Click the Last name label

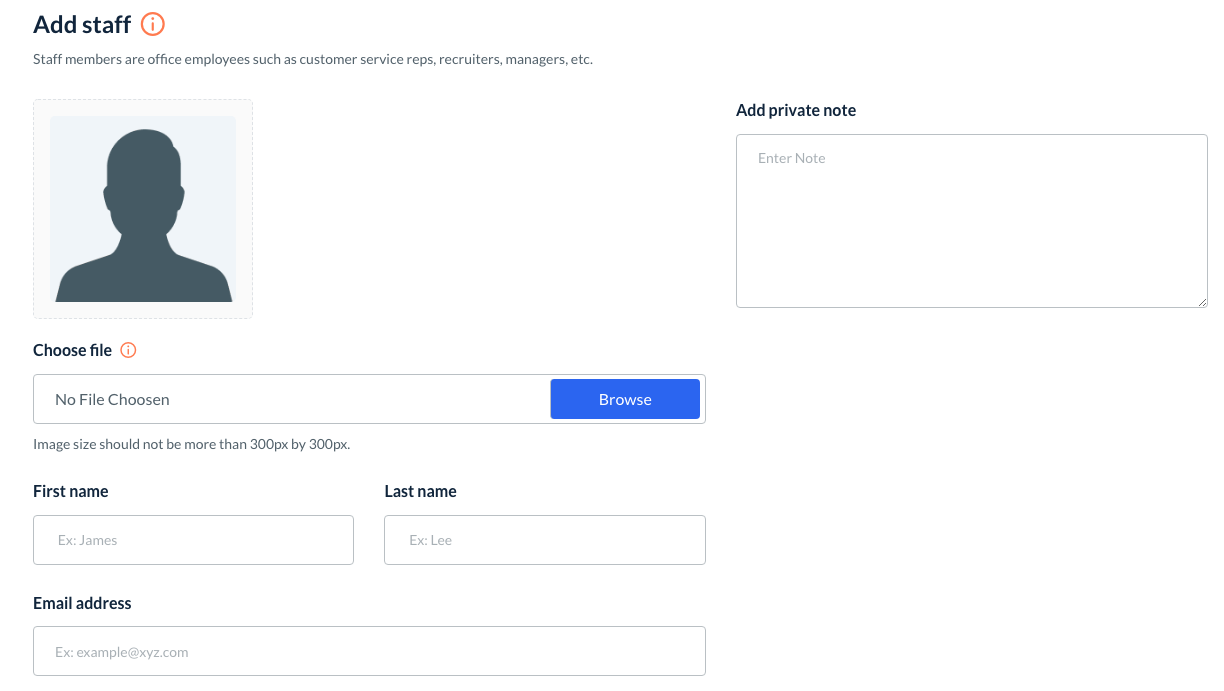point(420,491)
